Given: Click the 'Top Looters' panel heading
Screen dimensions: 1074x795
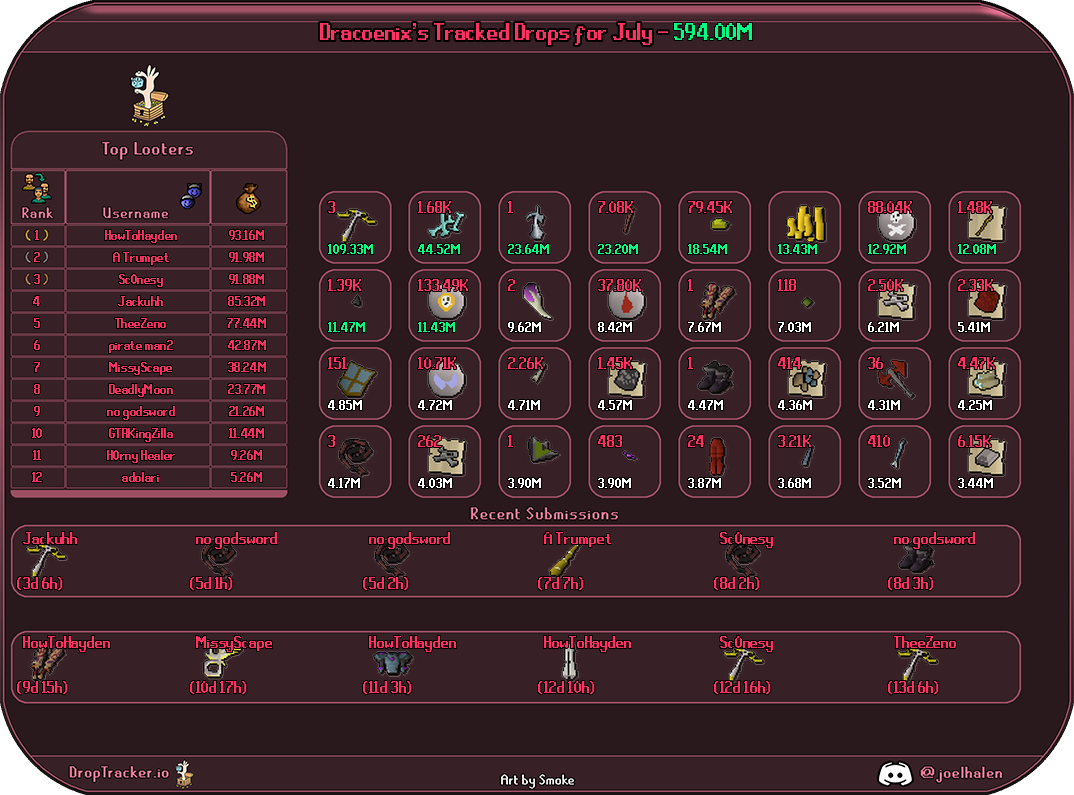Looking at the screenshot, I should [x=147, y=149].
